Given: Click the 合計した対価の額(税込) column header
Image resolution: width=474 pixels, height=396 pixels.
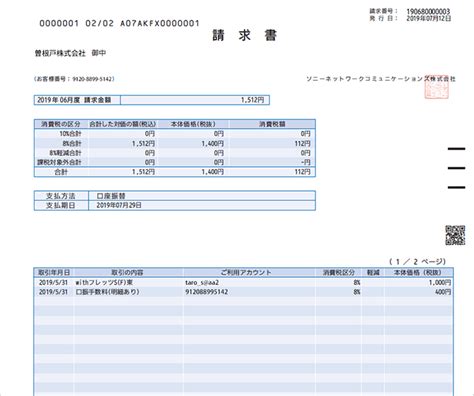Looking at the screenshot, I should pos(123,124).
